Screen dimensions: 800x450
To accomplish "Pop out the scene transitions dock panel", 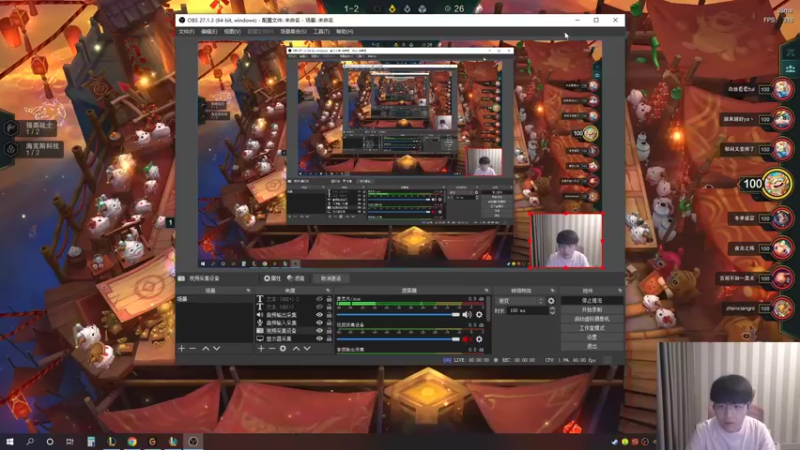I will point(553,290).
